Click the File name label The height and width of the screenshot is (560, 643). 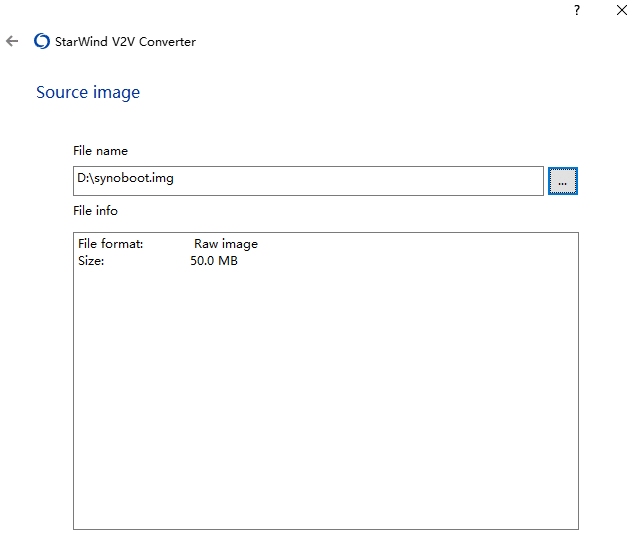tap(100, 151)
